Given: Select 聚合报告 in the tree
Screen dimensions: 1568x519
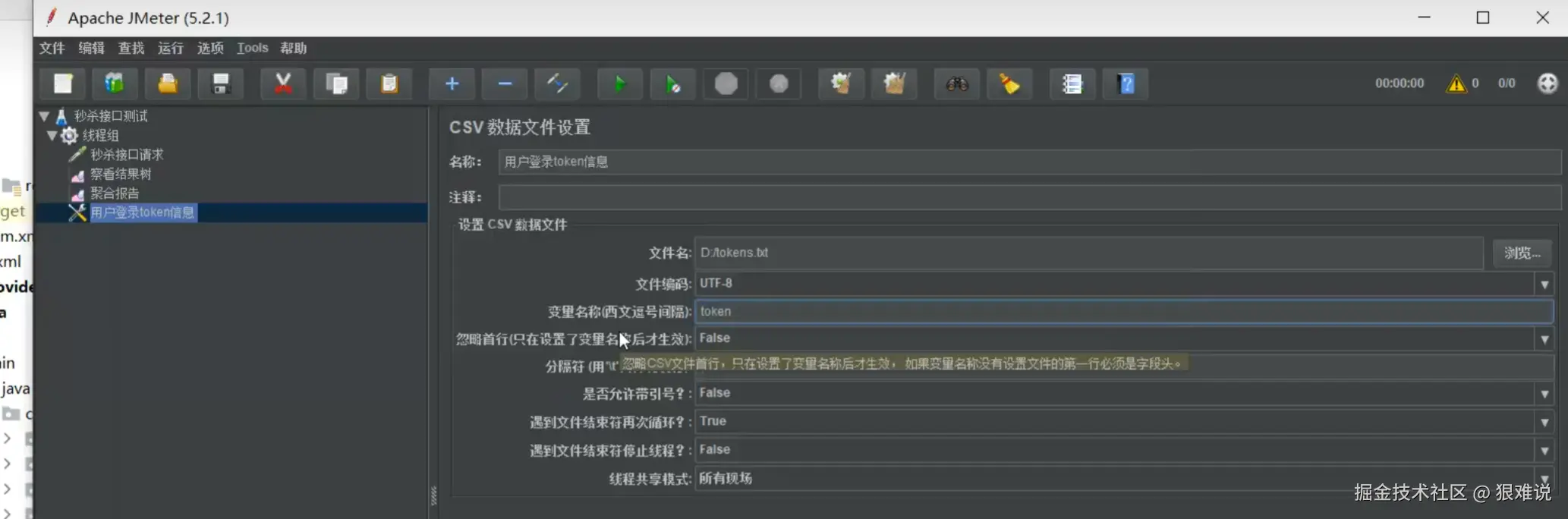Looking at the screenshot, I should 115,193.
